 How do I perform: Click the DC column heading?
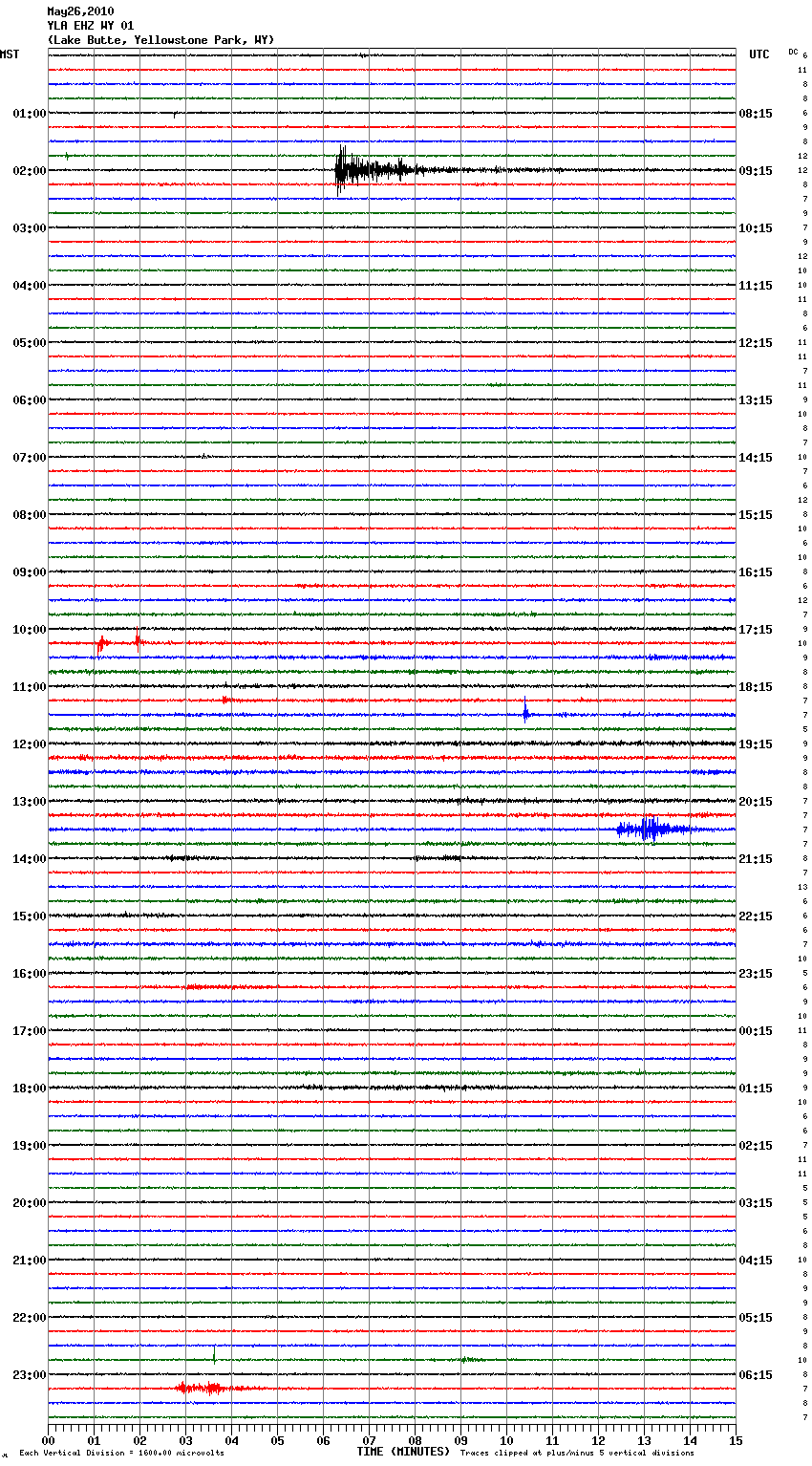[x=793, y=51]
